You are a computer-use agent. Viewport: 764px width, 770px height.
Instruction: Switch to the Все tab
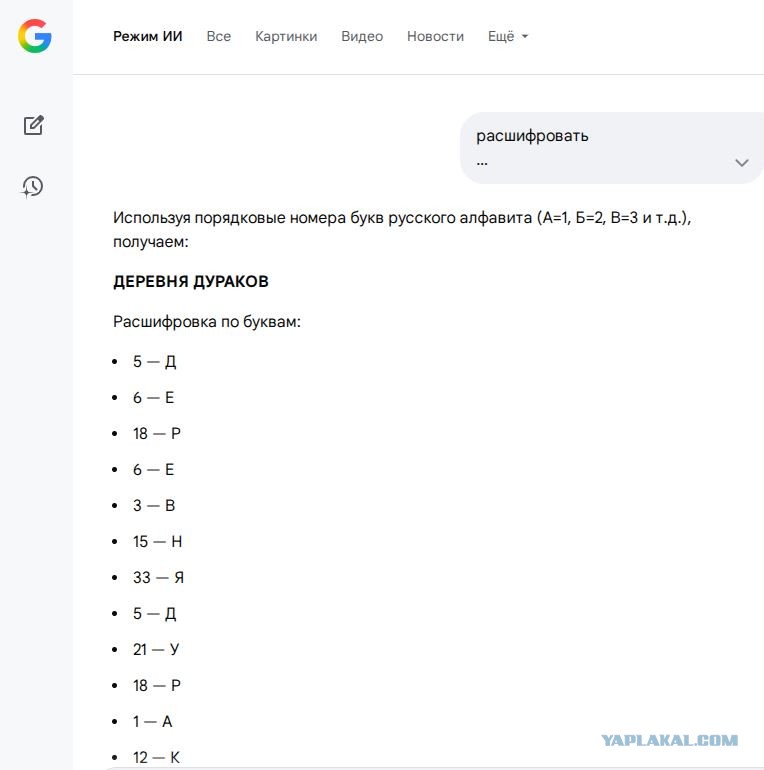pos(218,36)
